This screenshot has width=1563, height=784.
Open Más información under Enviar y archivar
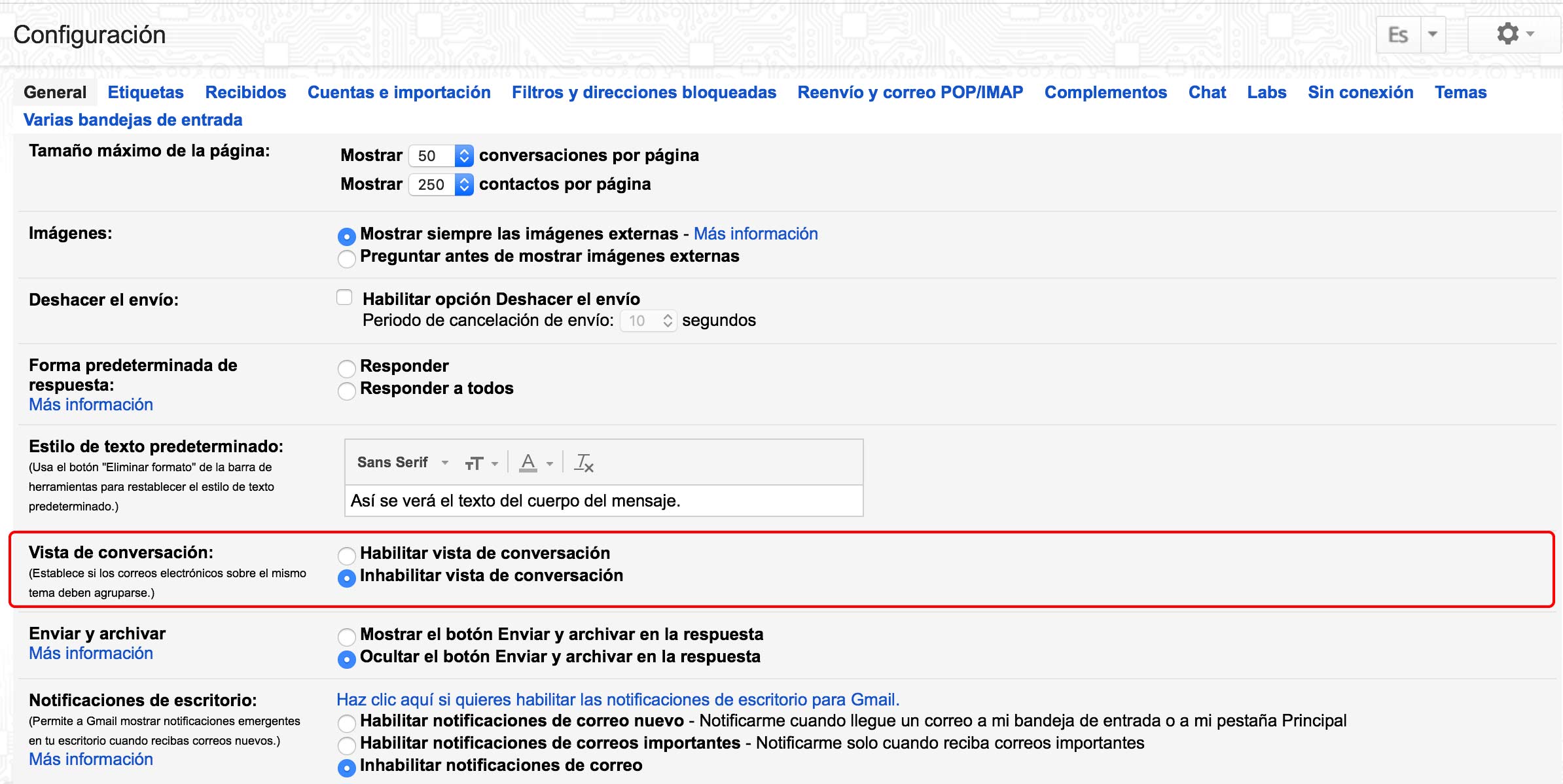(91, 653)
